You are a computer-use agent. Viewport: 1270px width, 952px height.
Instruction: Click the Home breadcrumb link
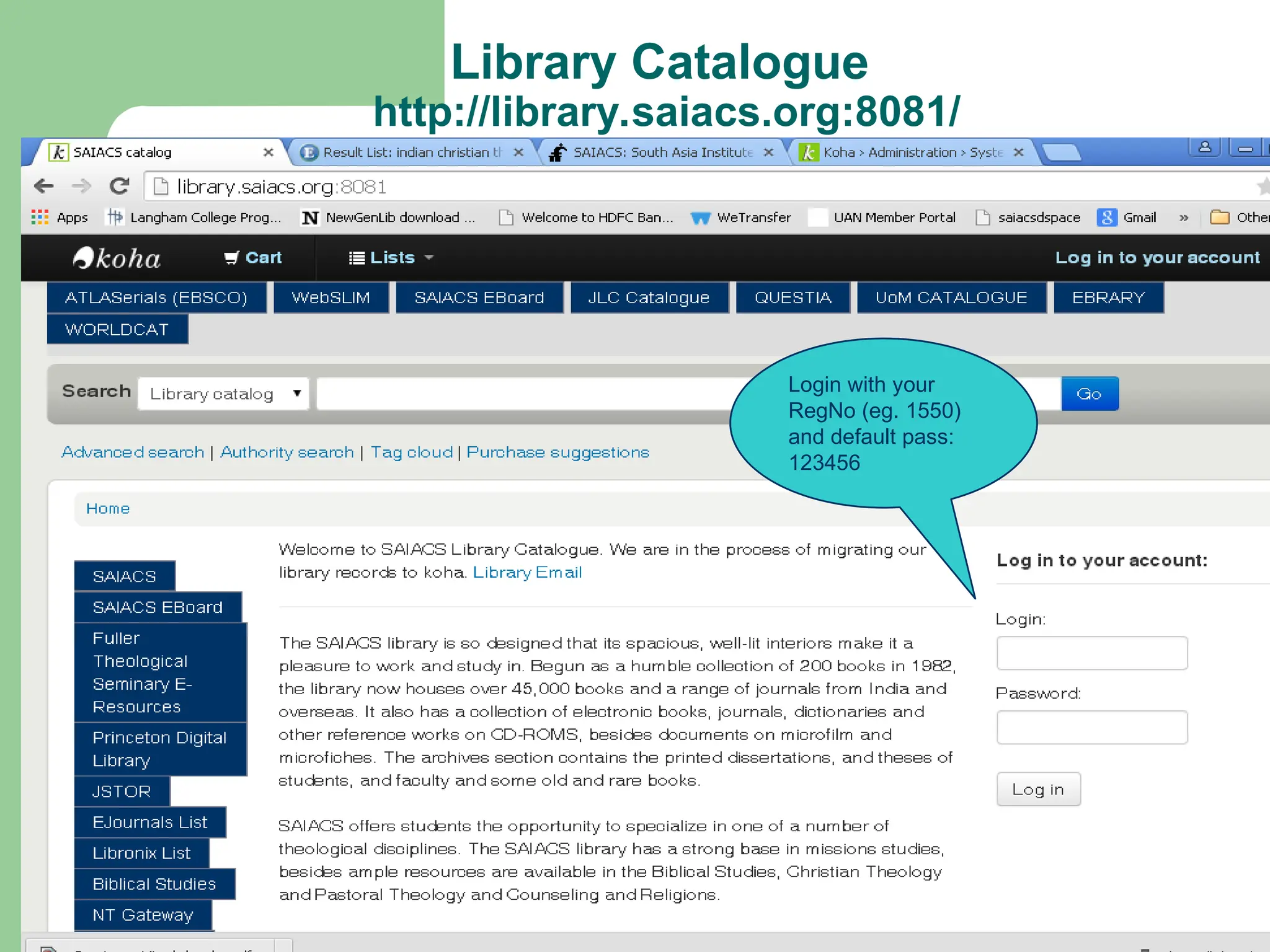[x=108, y=509]
